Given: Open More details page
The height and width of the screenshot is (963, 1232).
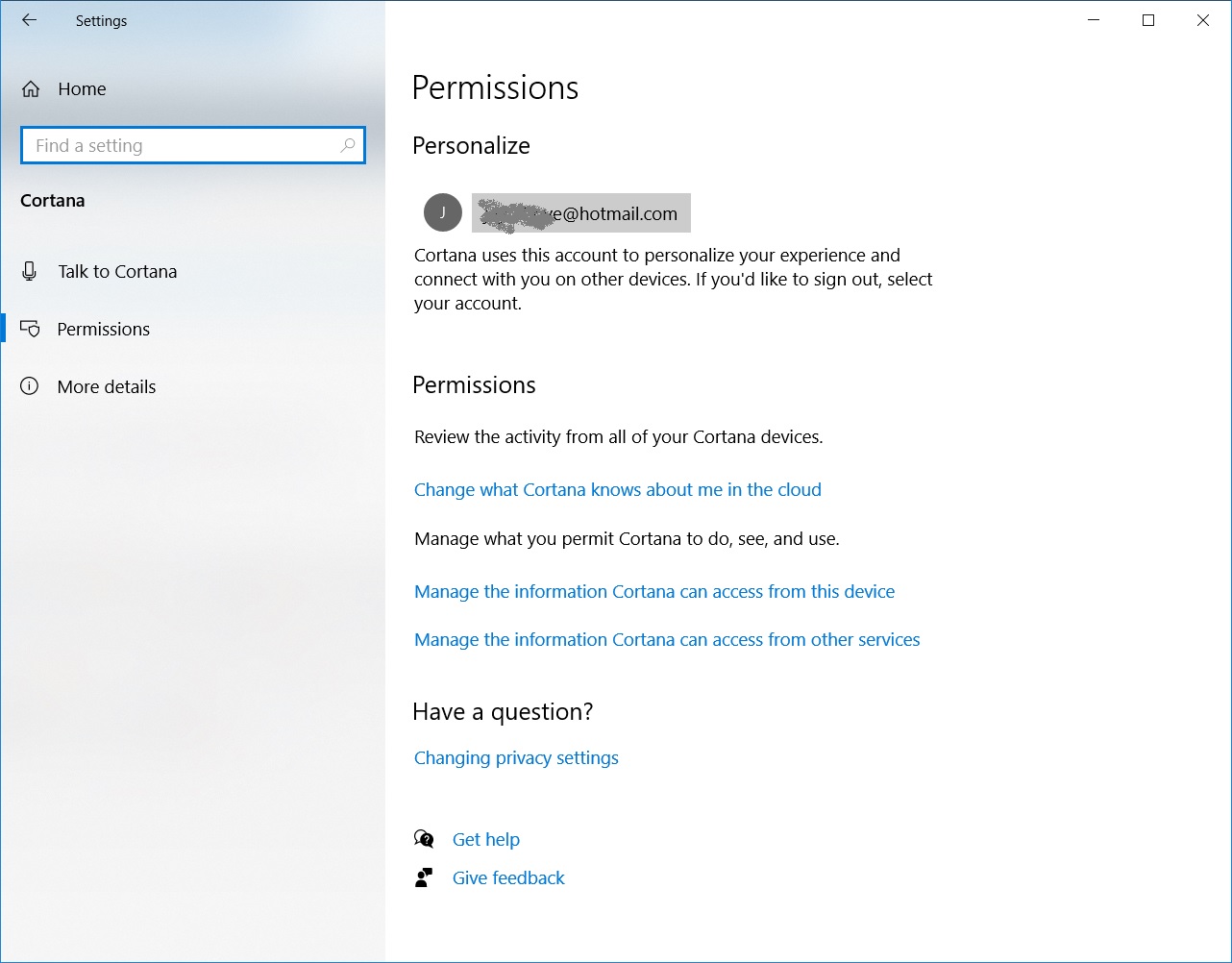Looking at the screenshot, I should [x=107, y=387].
